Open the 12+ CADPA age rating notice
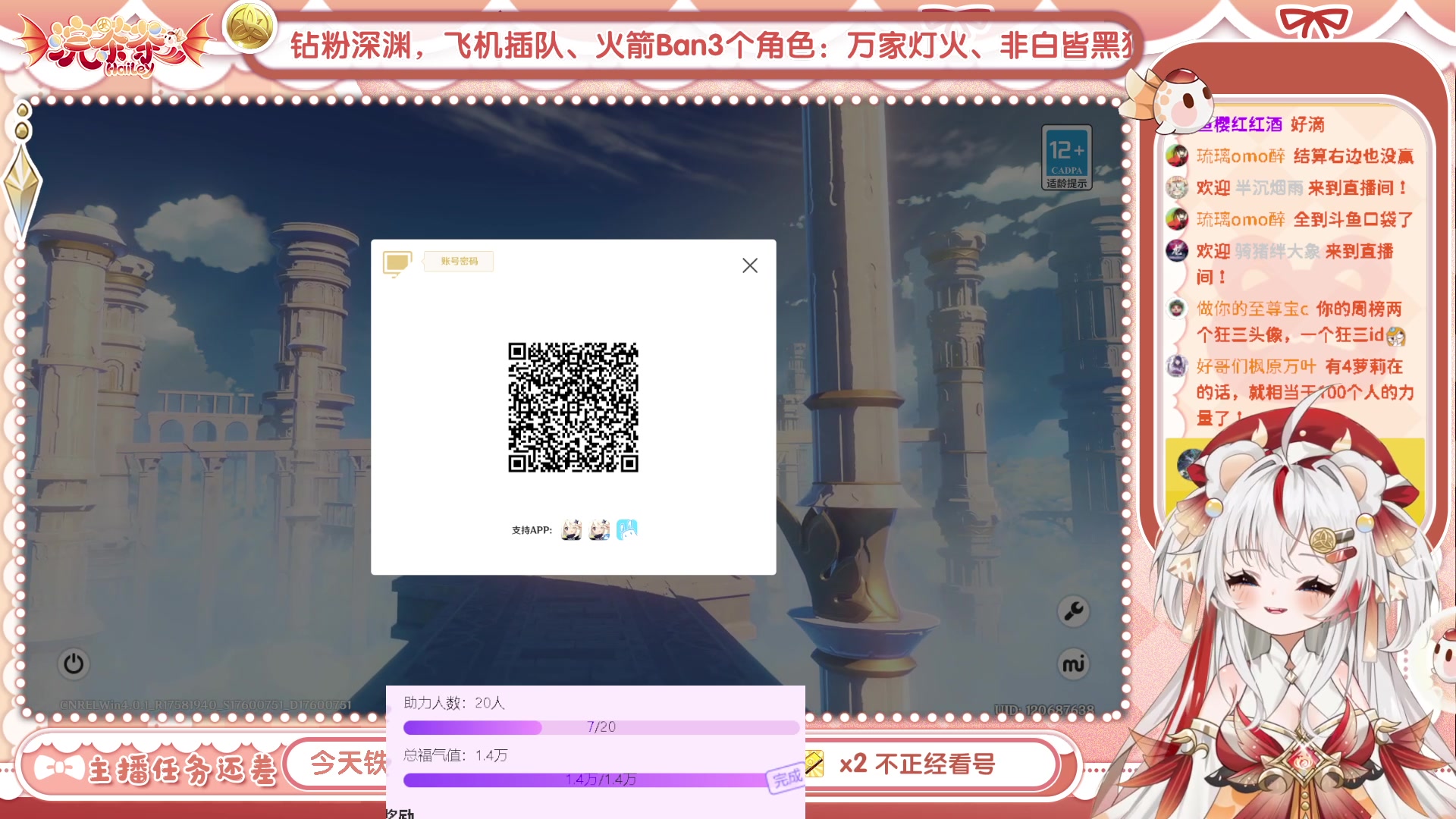Viewport: 1456px width, 819px height. pyautogui.click(x=1066, y=157)
